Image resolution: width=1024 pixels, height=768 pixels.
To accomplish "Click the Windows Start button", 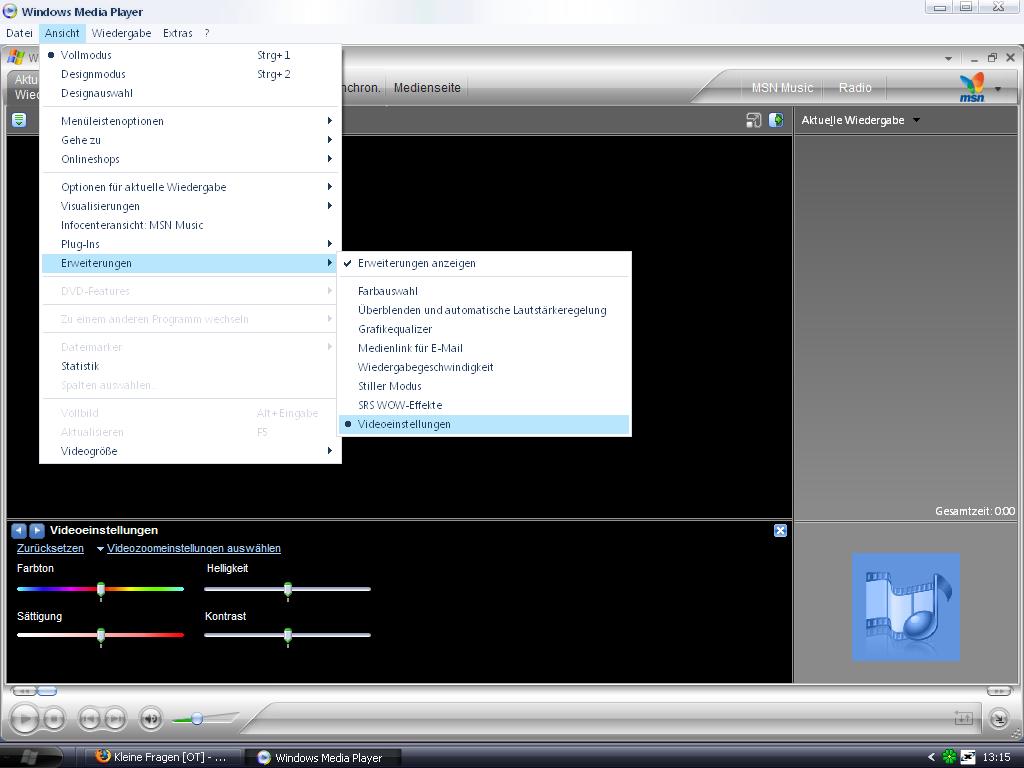I will [31, 756].
